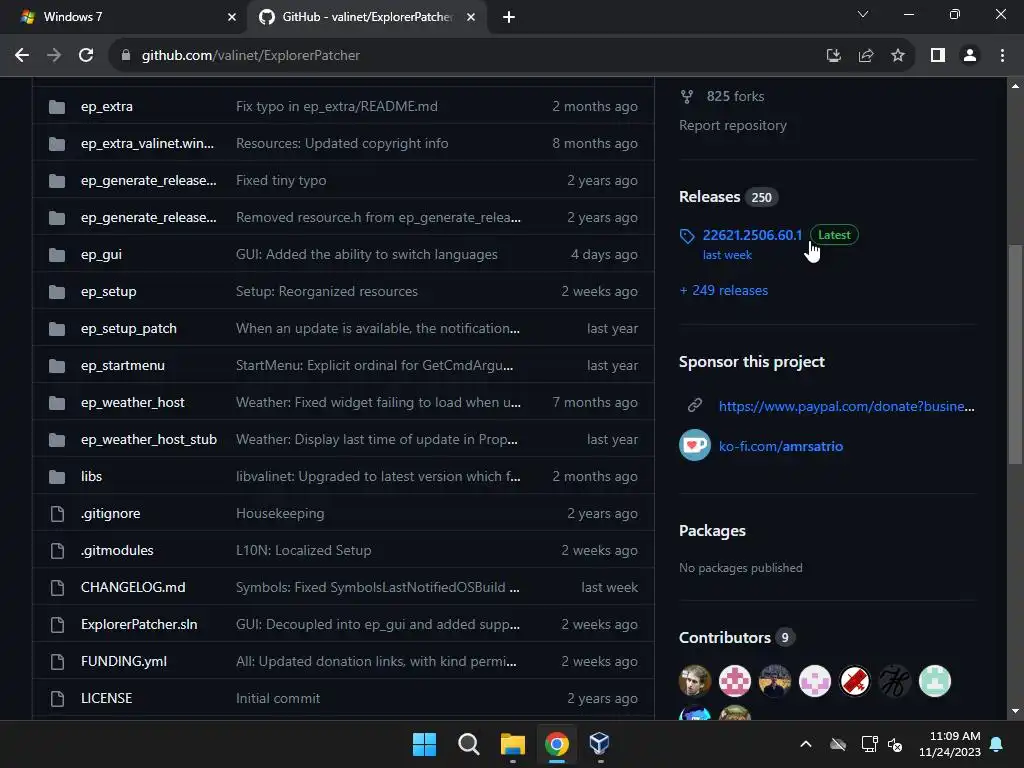Open the Windows Start menu
This screenshot has height=768, width=1024.
pyautogui.click(x=424, y=744)
